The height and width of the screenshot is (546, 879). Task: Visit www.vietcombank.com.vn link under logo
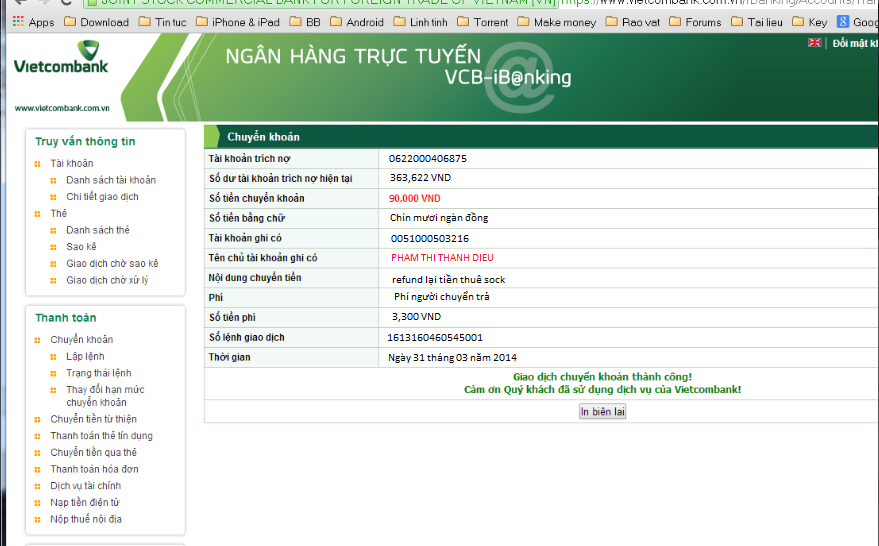coord(62,108)
